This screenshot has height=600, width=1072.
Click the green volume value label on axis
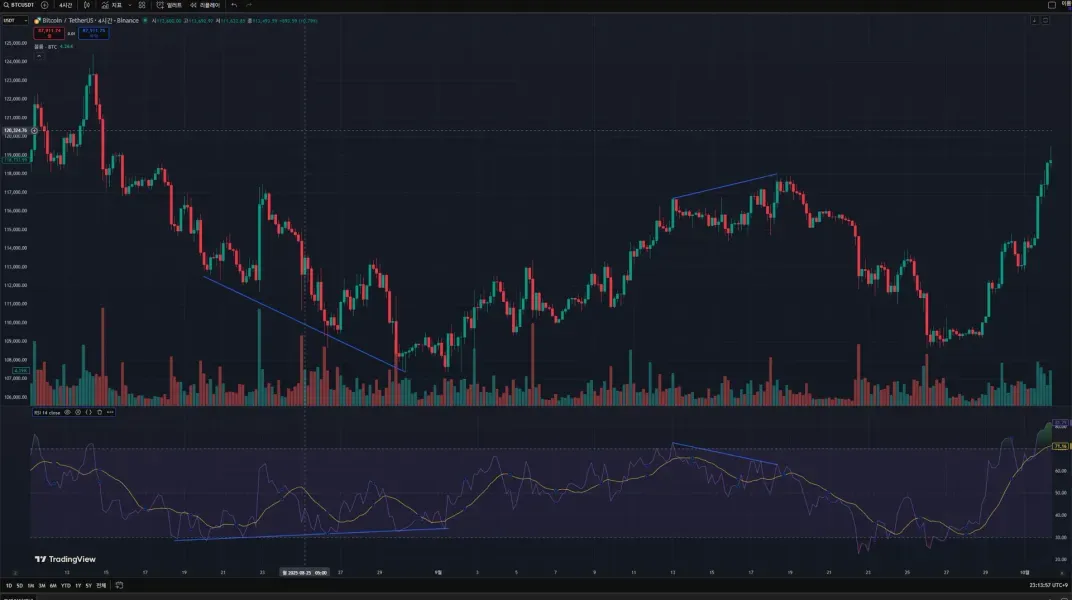point(21,370)
